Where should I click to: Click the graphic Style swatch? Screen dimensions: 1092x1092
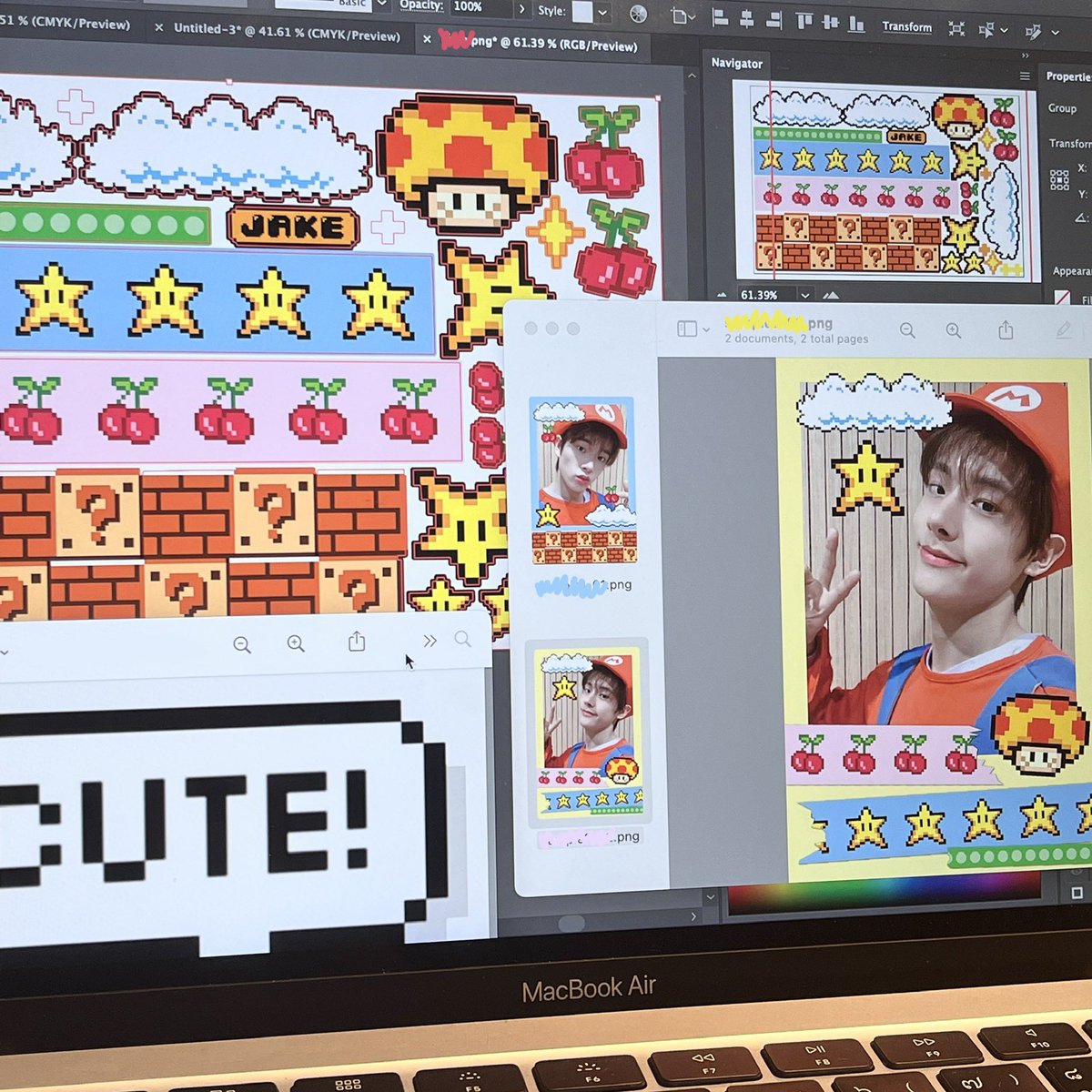tap(582, 12)
